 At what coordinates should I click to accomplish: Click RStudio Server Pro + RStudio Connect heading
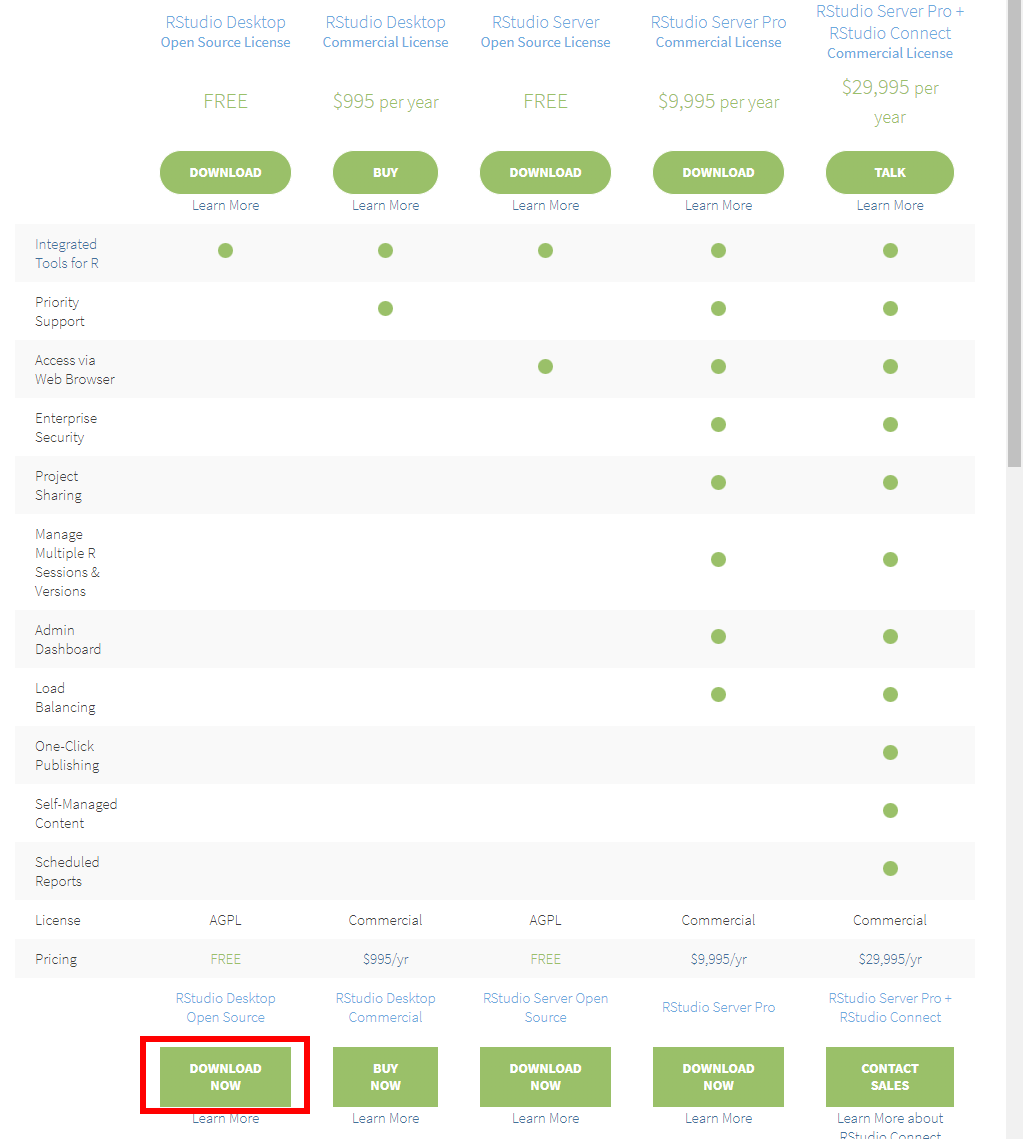click(889, 32)
